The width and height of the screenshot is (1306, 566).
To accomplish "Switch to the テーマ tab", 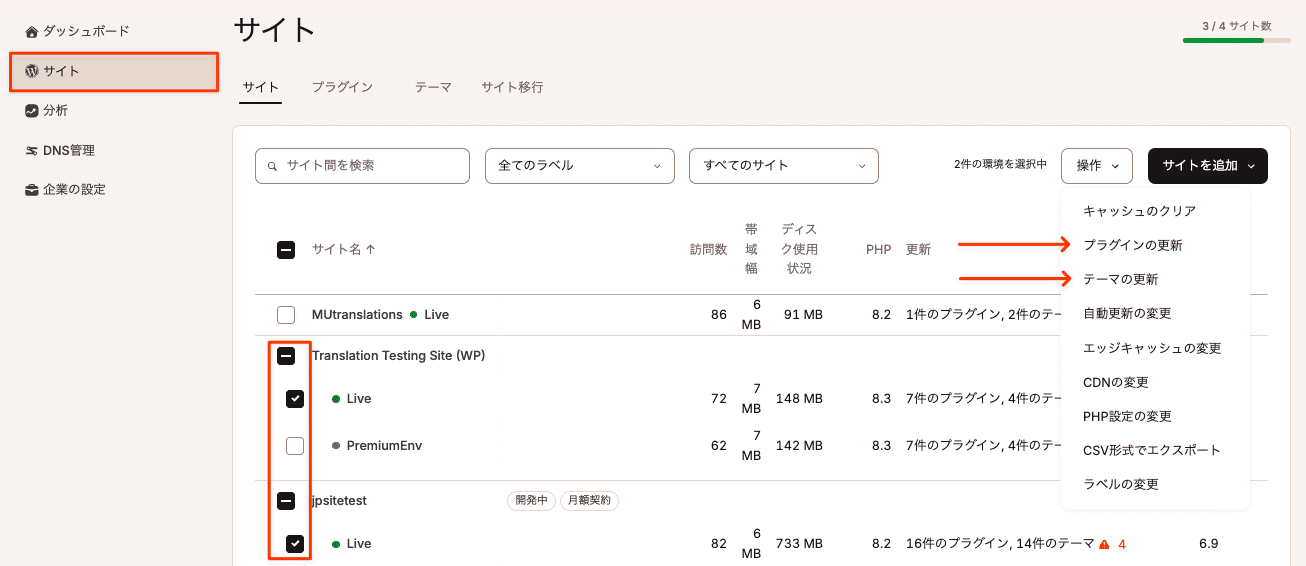I will pyautogui.click(x=433, y=87).
